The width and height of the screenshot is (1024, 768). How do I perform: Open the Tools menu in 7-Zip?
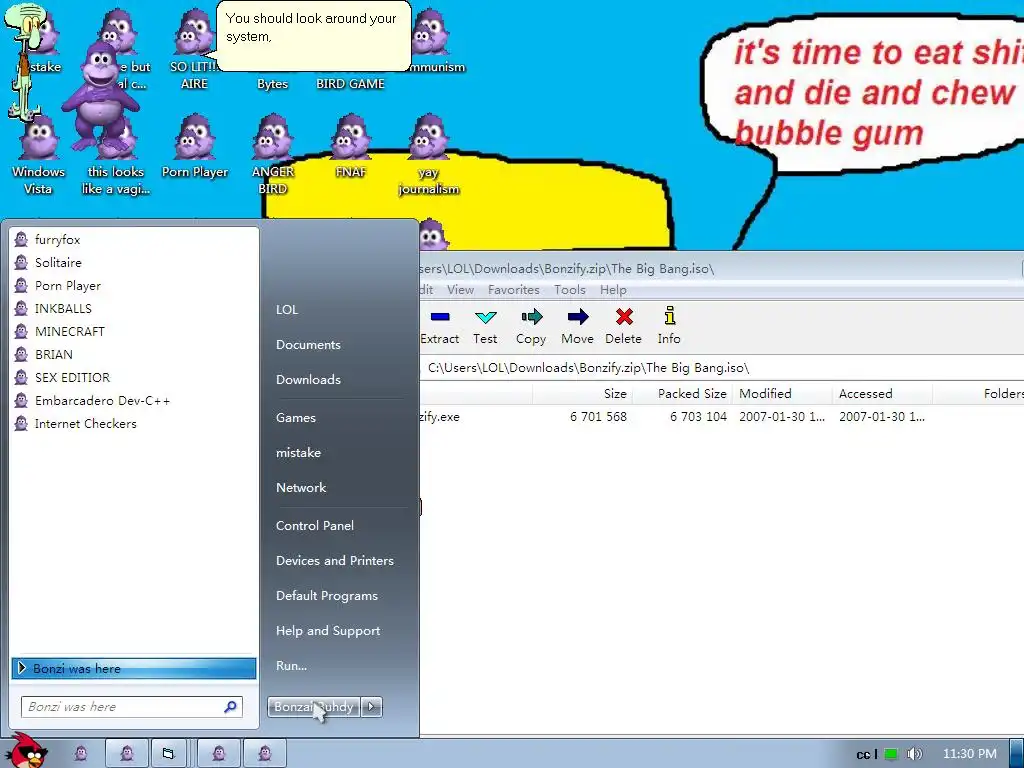point(570,290)
